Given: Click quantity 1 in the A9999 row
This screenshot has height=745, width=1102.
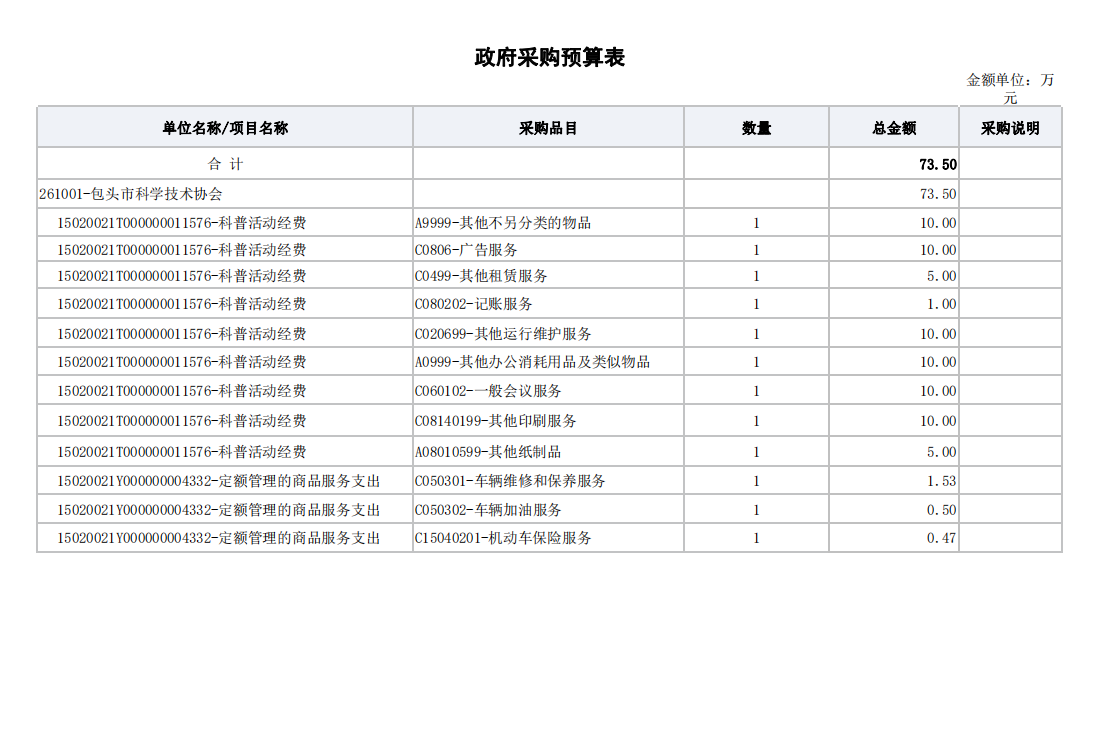Looking at the screenshot, I should click(x=756, y=223).
